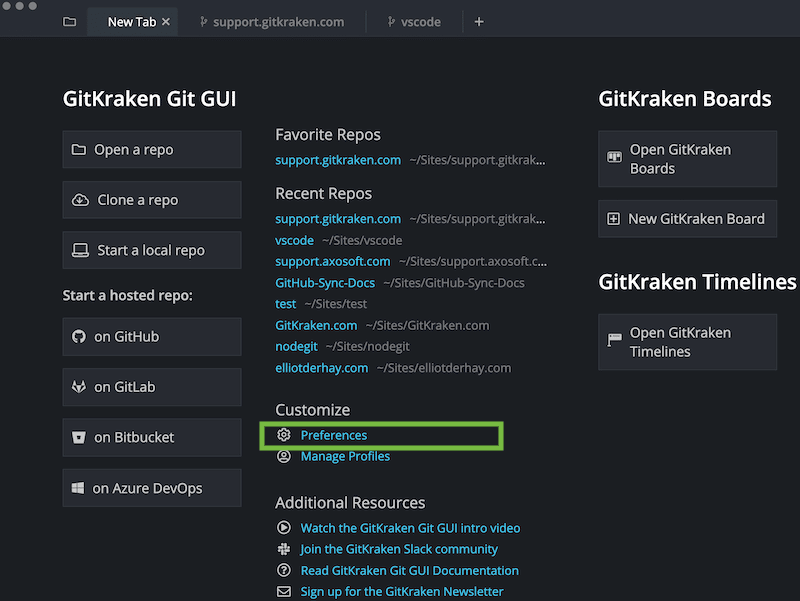This screenshot has width=800, height=601.
Task: Click the question mark Documentation icon
Action: pos(284,570)
